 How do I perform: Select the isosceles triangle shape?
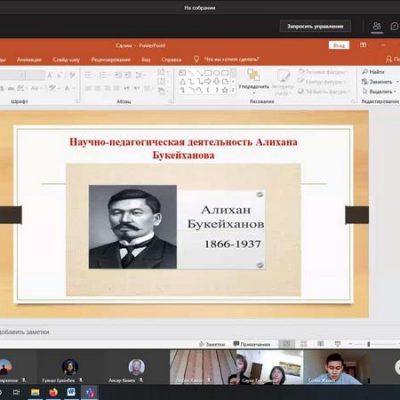182,81
